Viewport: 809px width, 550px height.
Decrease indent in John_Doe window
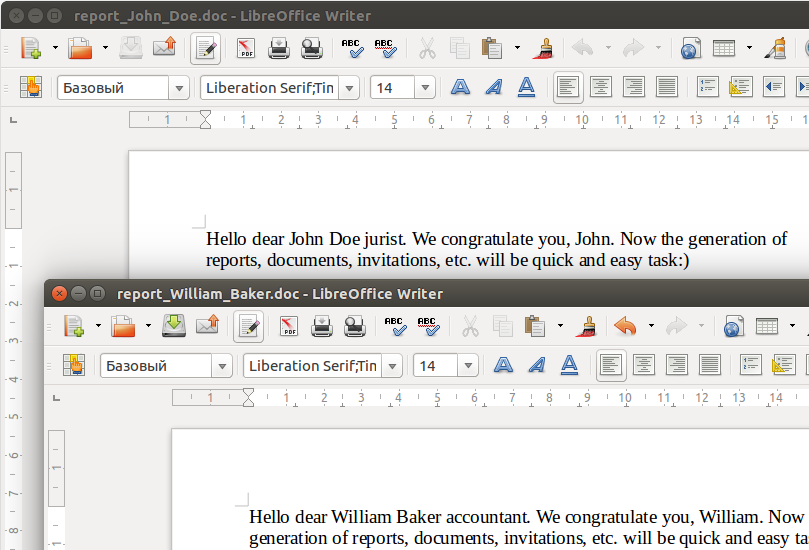click(x=773, y=87)
